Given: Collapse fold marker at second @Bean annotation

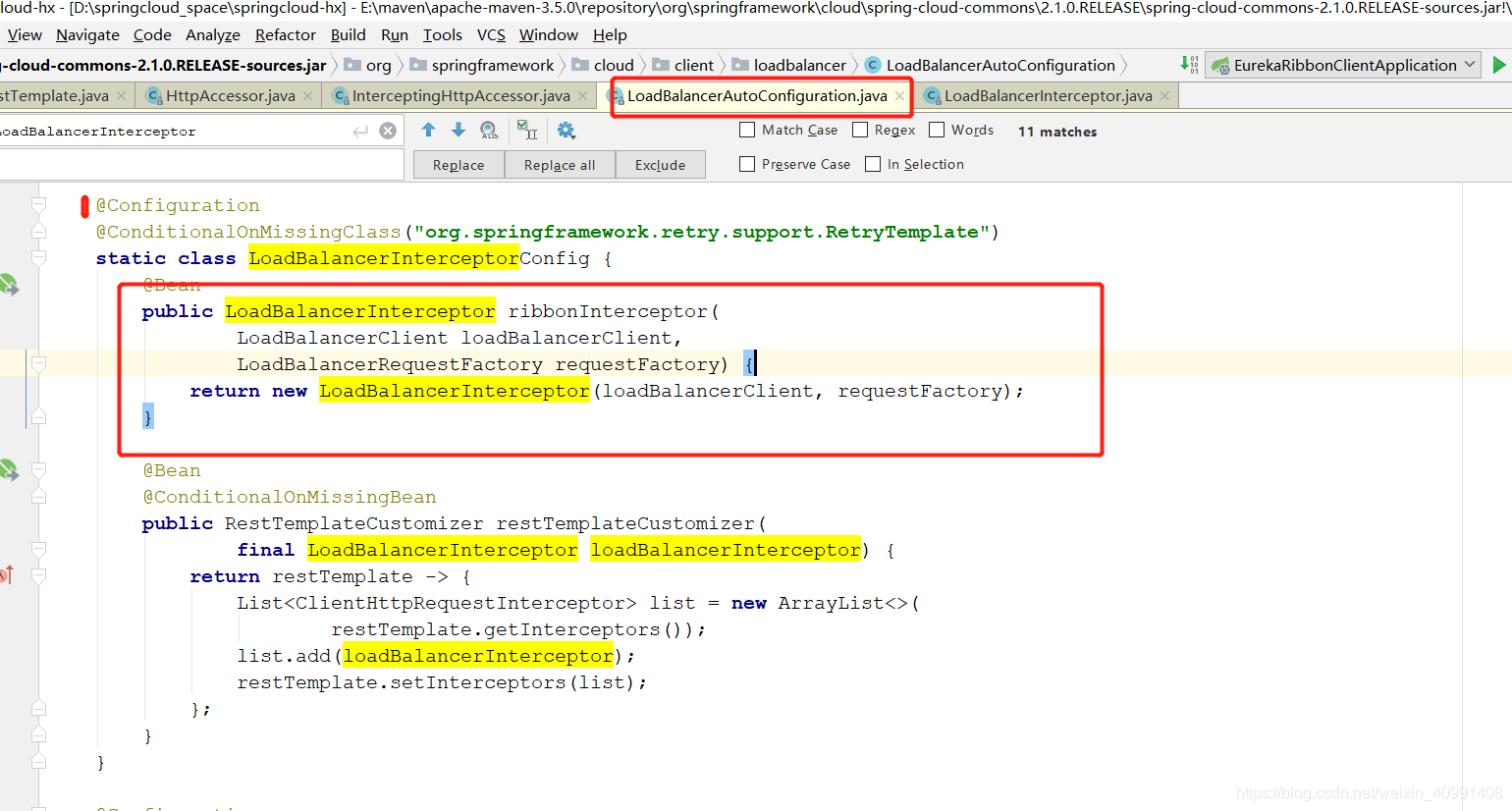Looking at the screenshot, I should (x=38, y=470).
